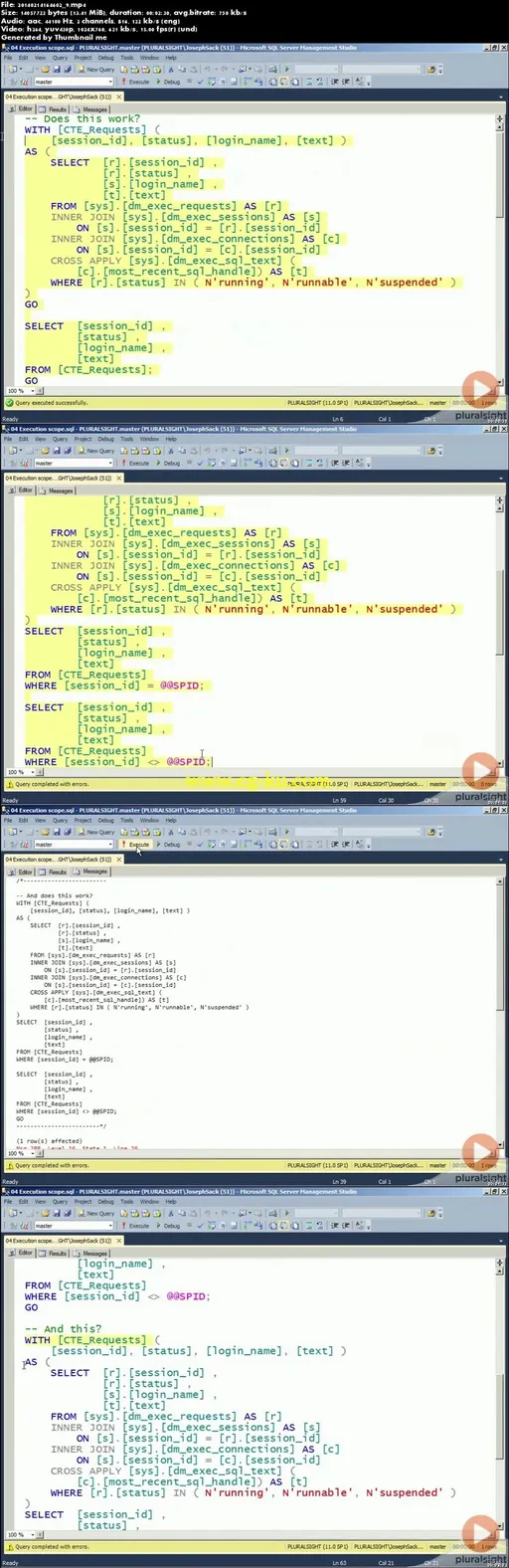This screenshot has height=1568, width=509.
Task: Open the Help menu in the fourth frame
Action: pos(171,1202)
